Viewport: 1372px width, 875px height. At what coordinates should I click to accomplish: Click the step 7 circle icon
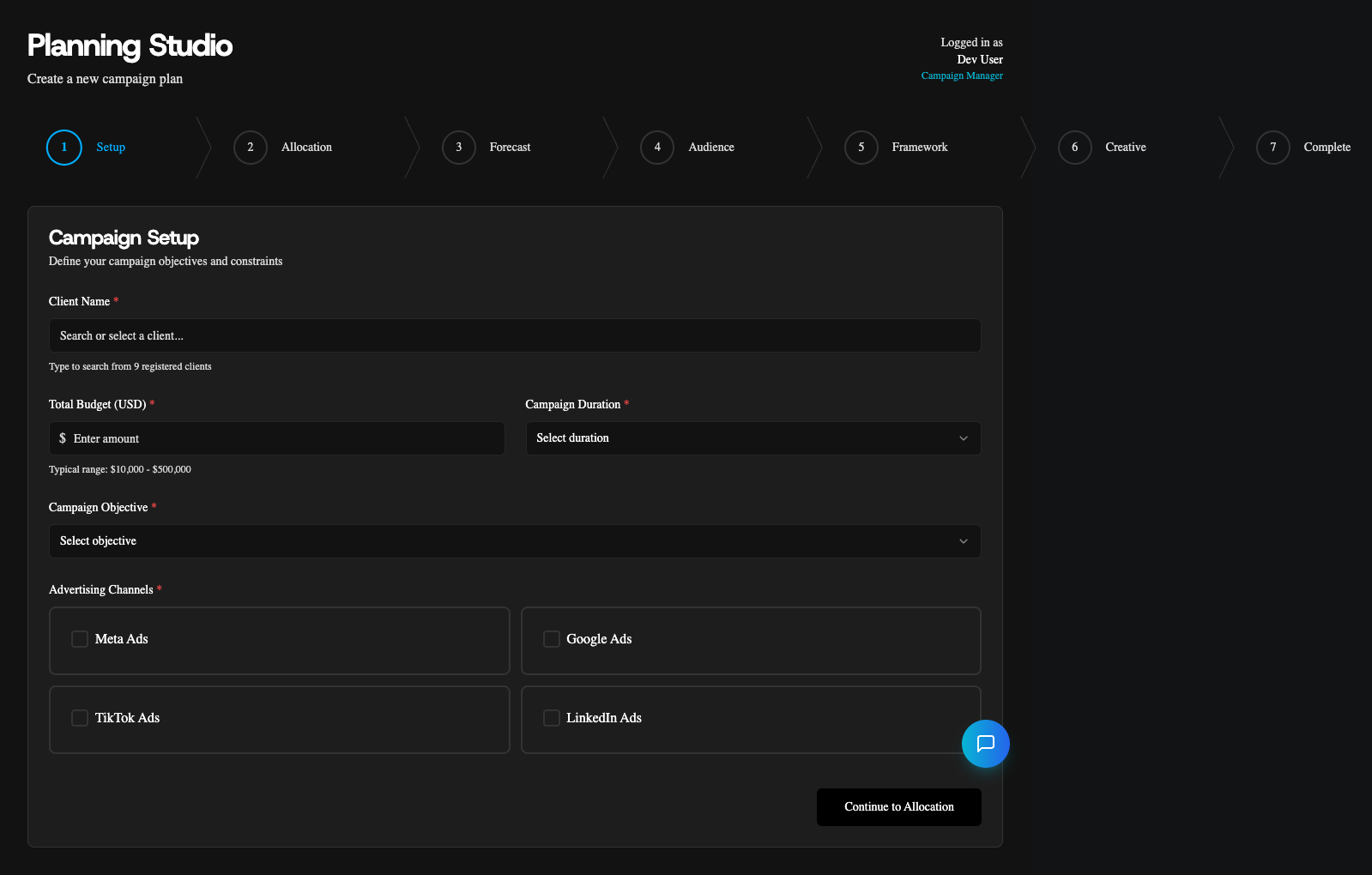click(x=1273, y=148)
